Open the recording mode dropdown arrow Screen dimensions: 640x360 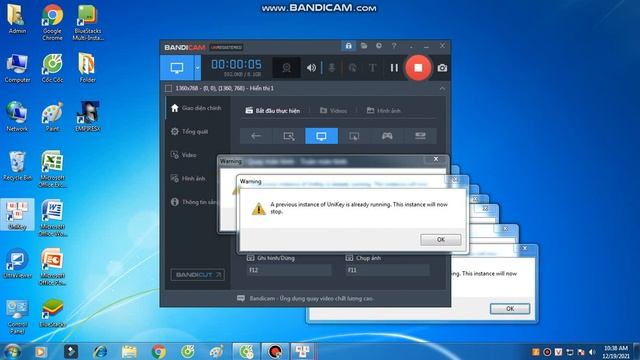coord(198,68)
